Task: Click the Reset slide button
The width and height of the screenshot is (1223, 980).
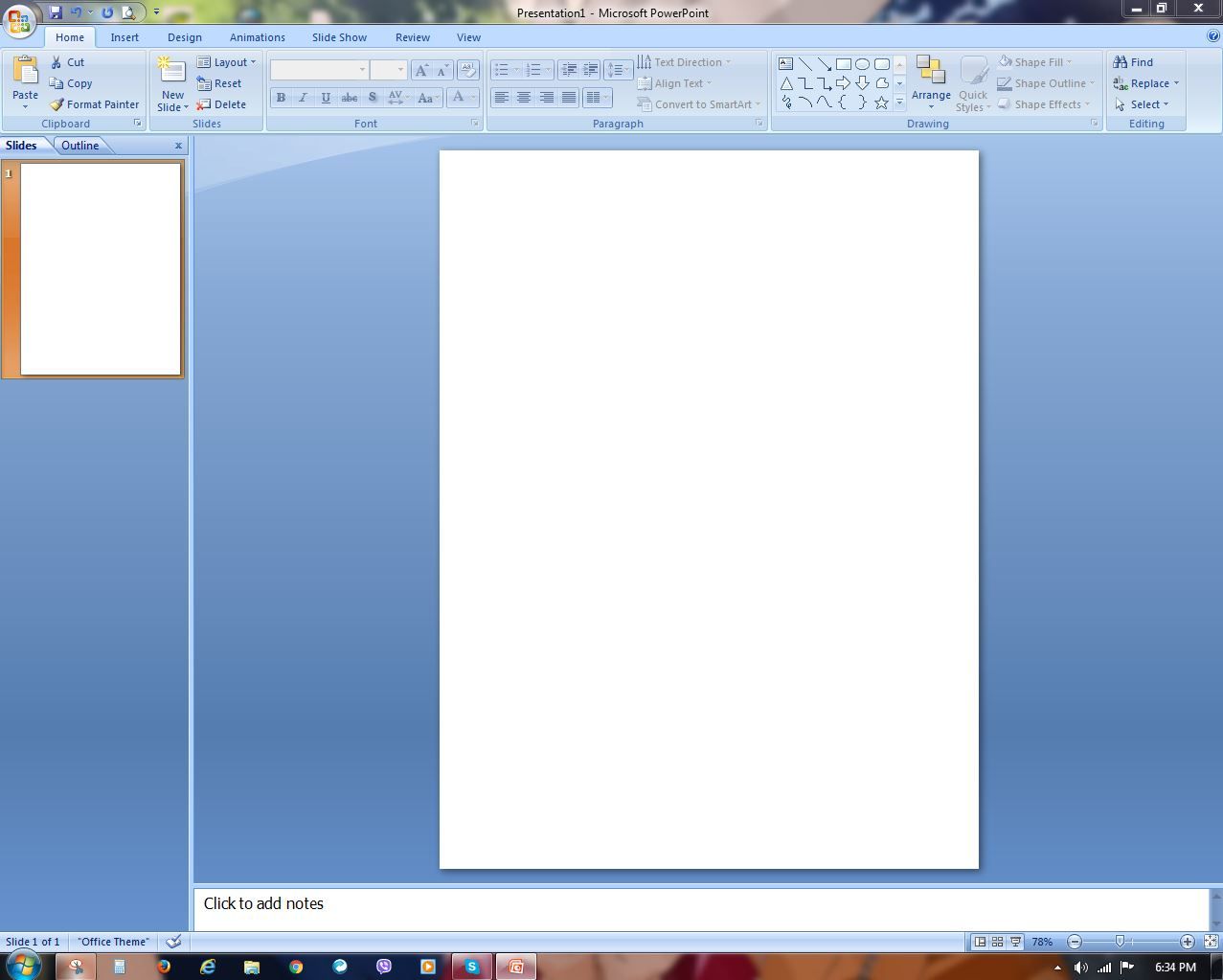Action: [219, 83]
